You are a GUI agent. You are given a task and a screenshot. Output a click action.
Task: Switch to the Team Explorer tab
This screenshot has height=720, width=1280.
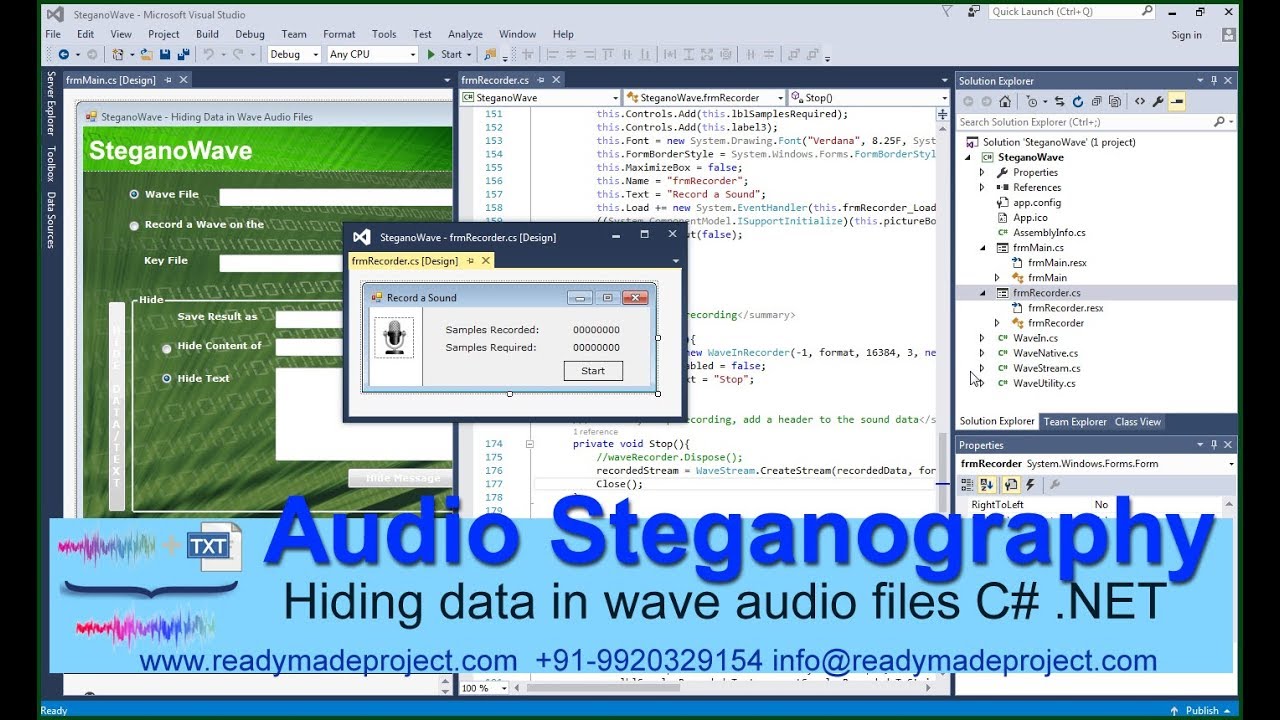[1075, 422]
